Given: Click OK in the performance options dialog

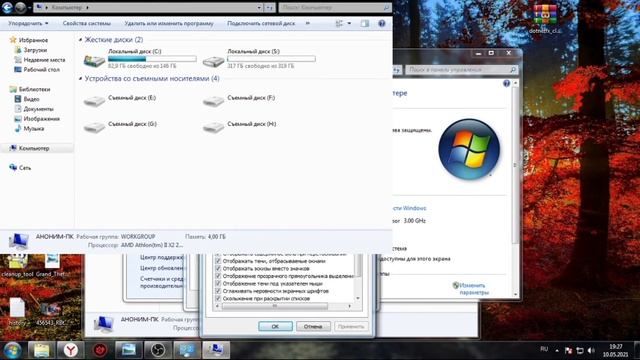Looking at the screenshot, I should (x=275, y=326).
